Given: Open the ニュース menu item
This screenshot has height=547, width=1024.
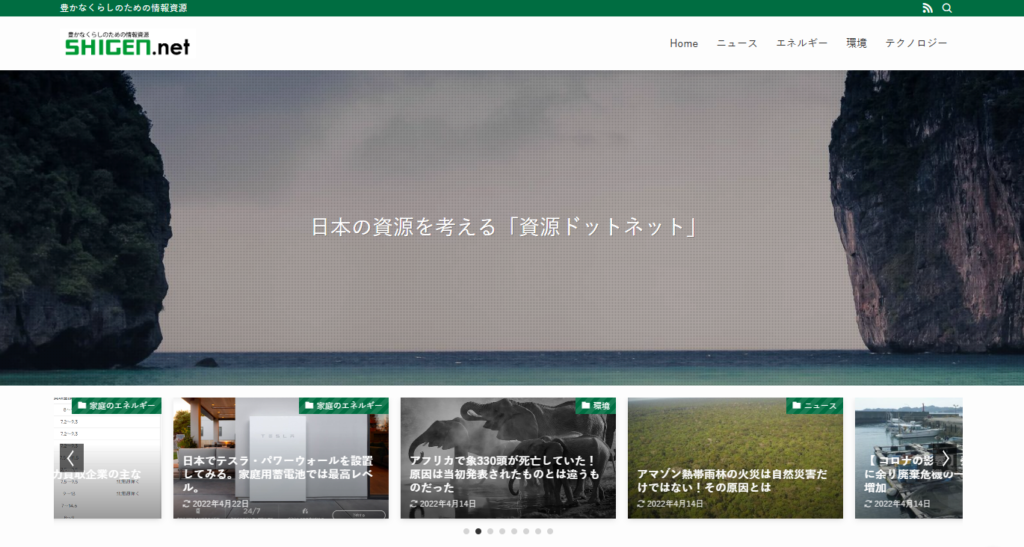Looking at the screenshot, I should coord(737,44).
